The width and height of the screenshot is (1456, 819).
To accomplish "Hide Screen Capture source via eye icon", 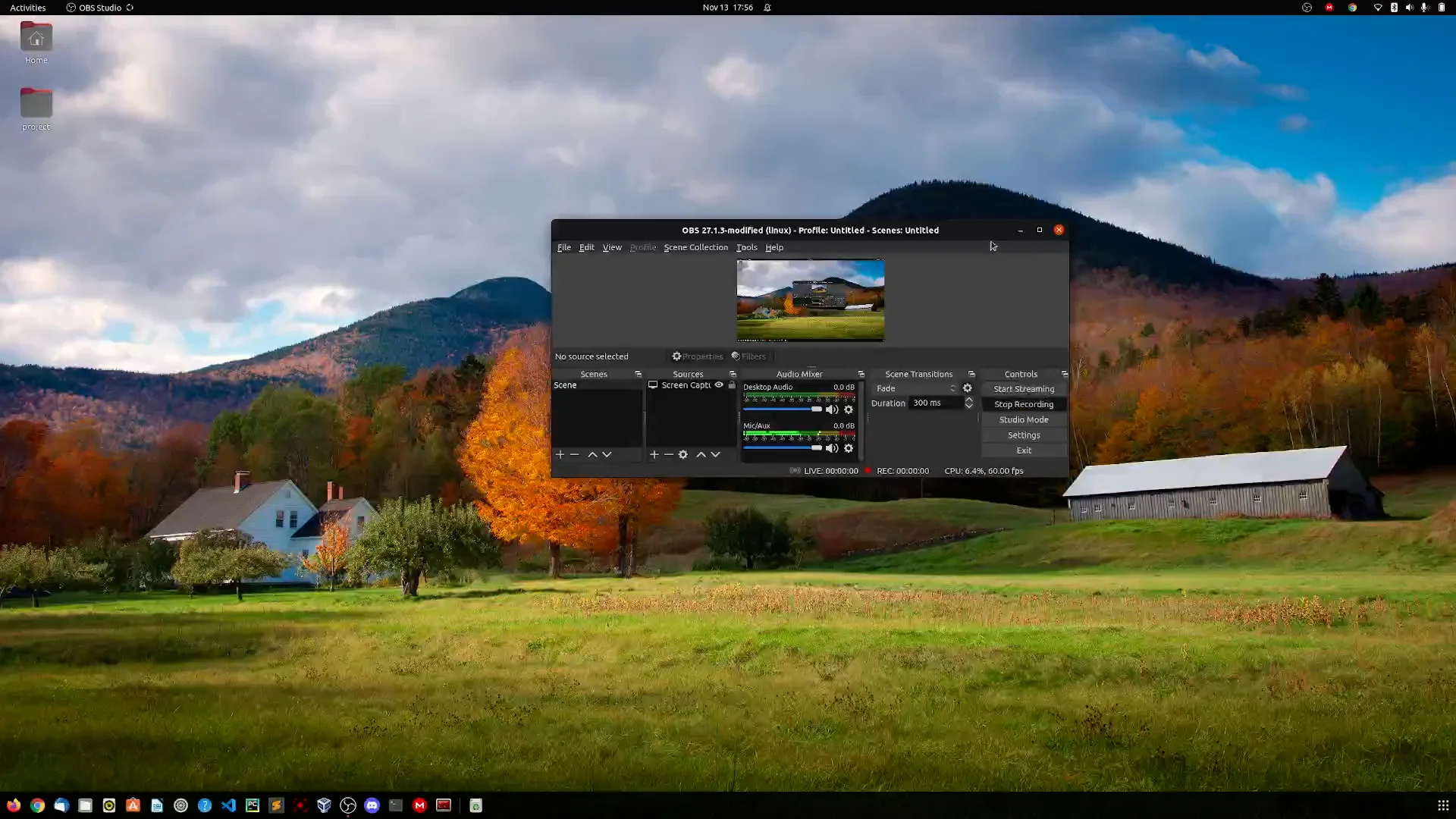I will [x=719, y=385].
